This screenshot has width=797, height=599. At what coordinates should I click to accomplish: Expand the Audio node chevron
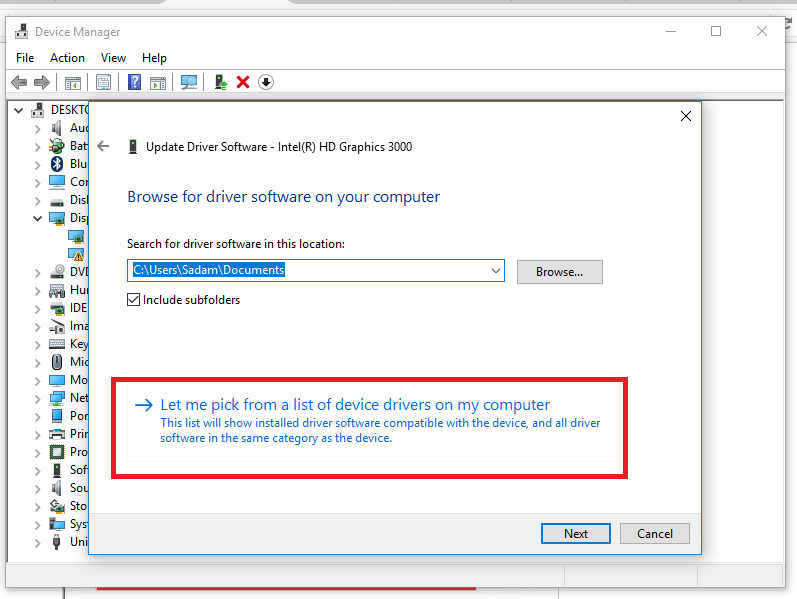(37, 129)
